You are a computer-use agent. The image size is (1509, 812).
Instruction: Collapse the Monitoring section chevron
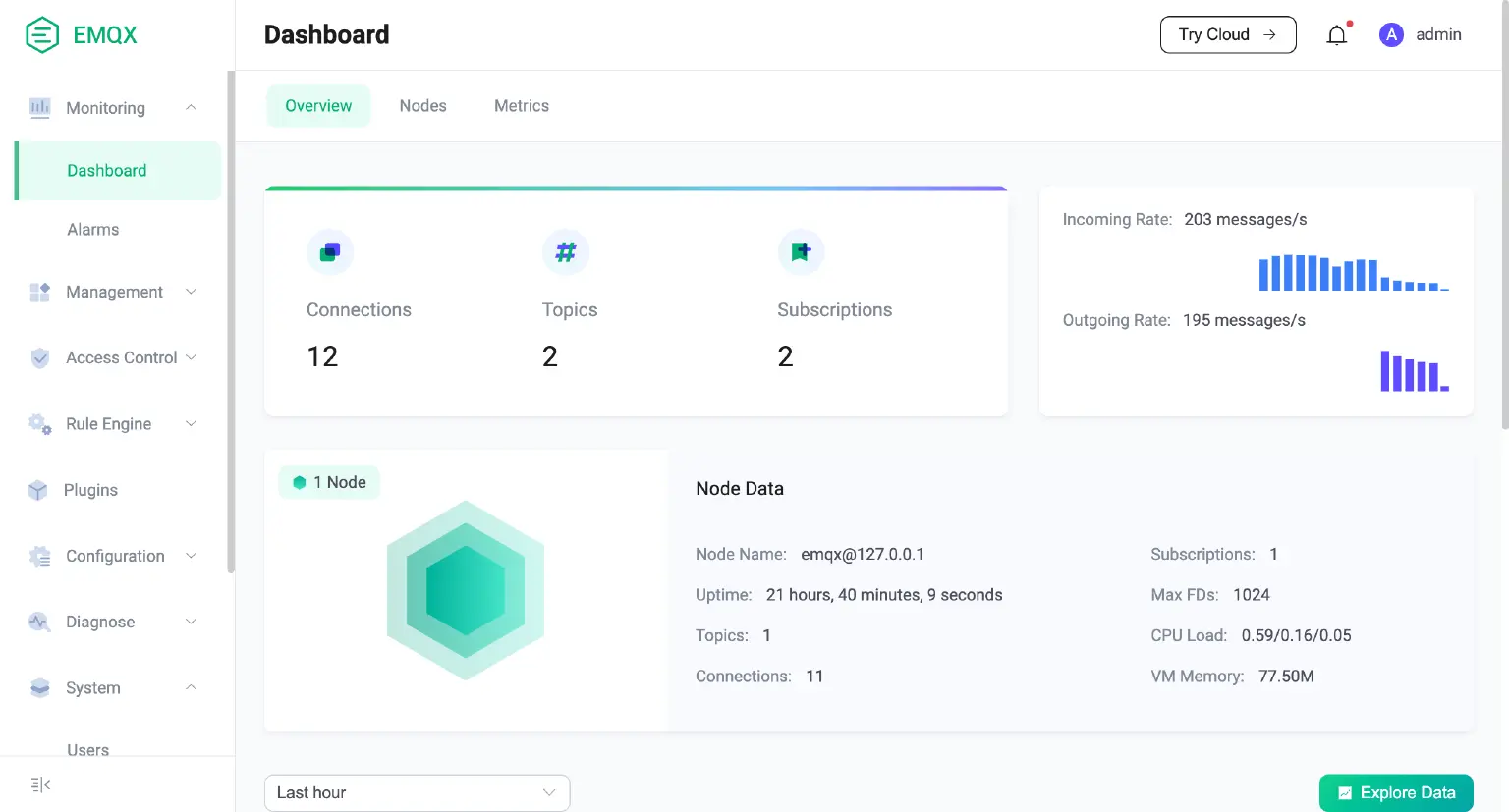(191, 108)
